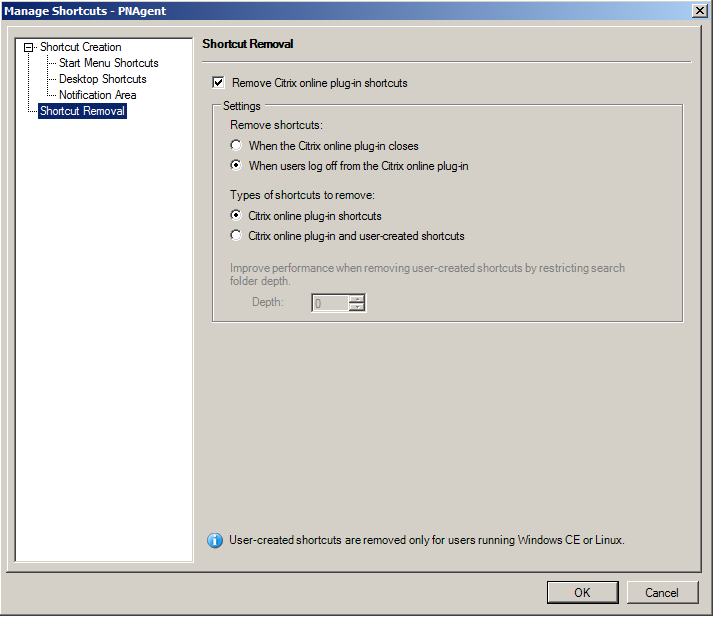Collapse the Shortcut Creation tree node
Screen dimensions: 713x617
[29, 47]
